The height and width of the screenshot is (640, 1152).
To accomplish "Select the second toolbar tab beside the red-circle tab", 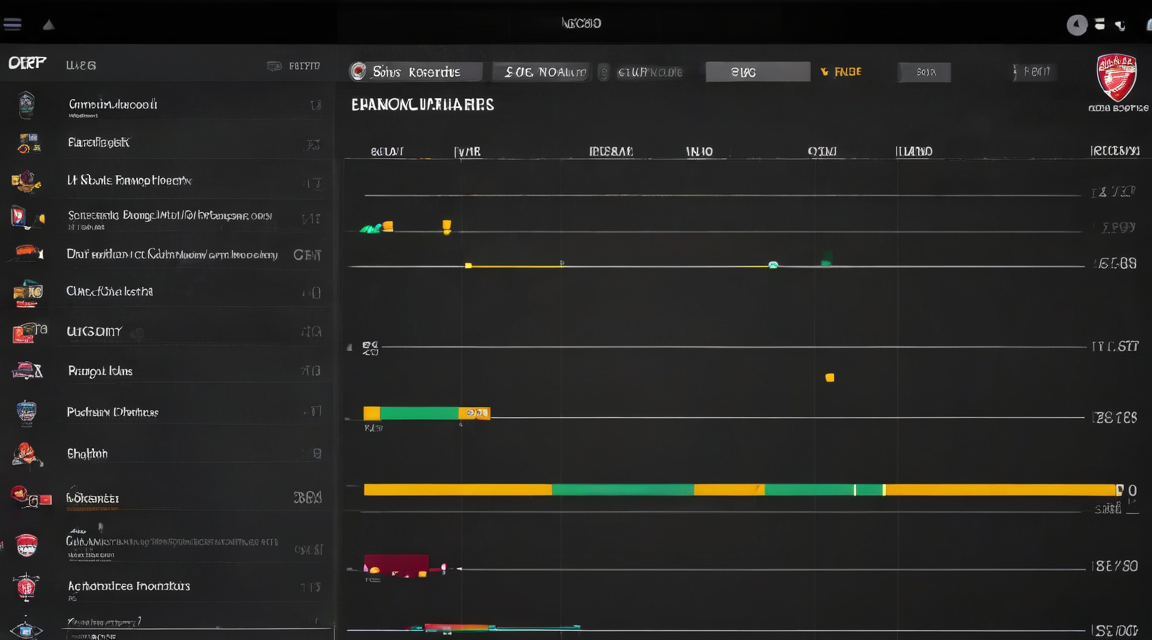I will tap(541, 72).
